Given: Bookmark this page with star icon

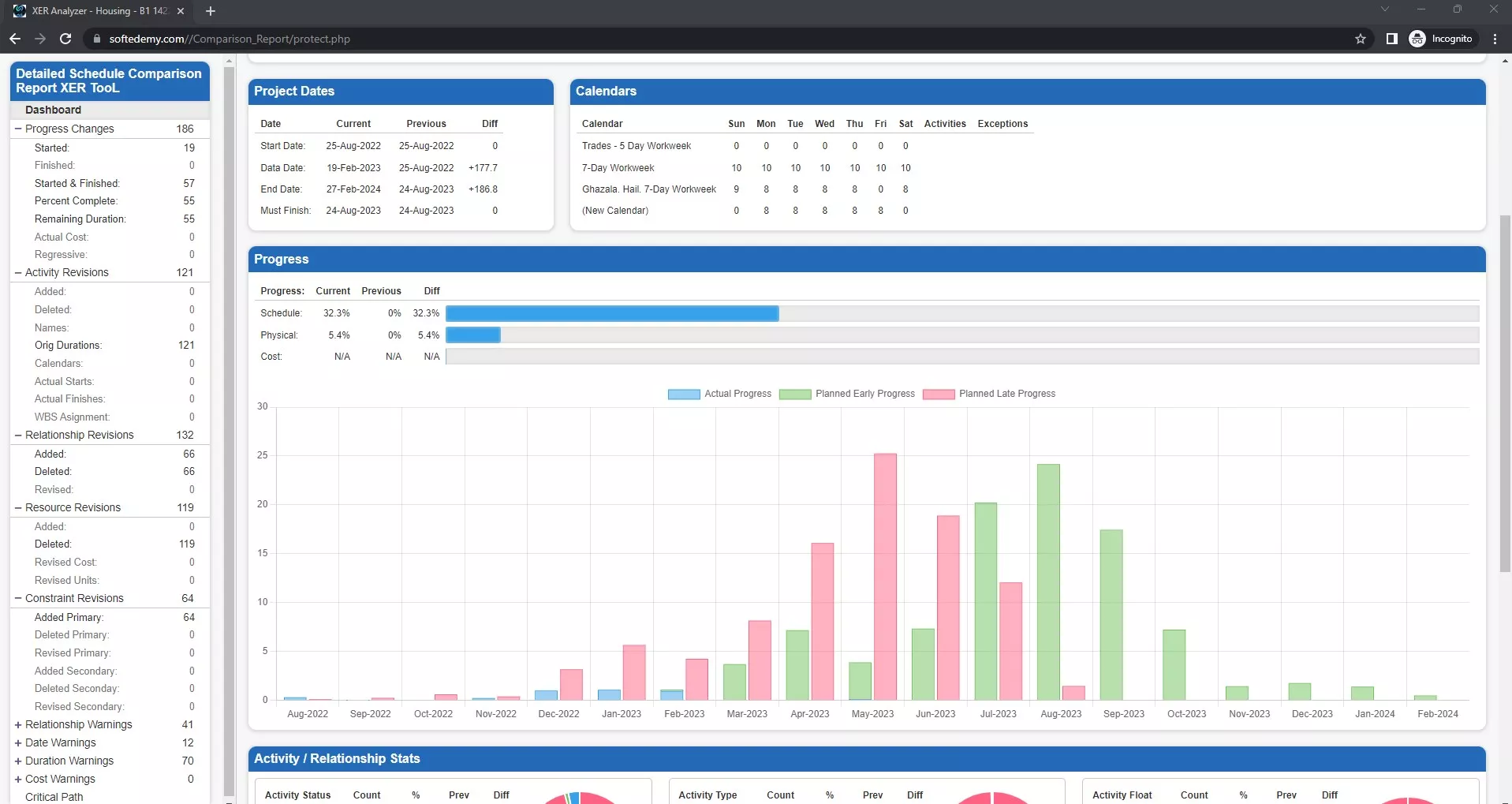Looking at the screenshot, I should tap(1360, 39).
